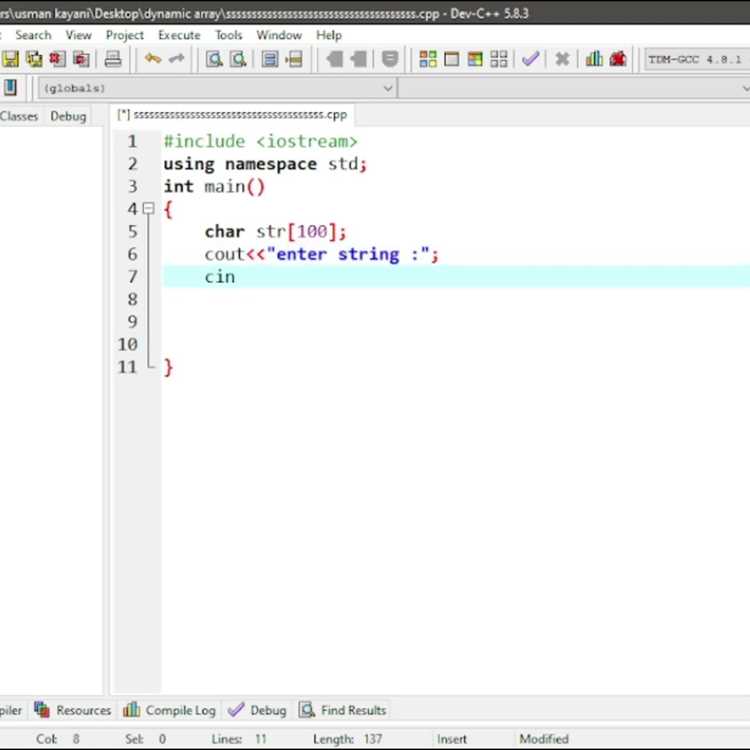Click the blue book icon beside globals

tap(10, 88)
